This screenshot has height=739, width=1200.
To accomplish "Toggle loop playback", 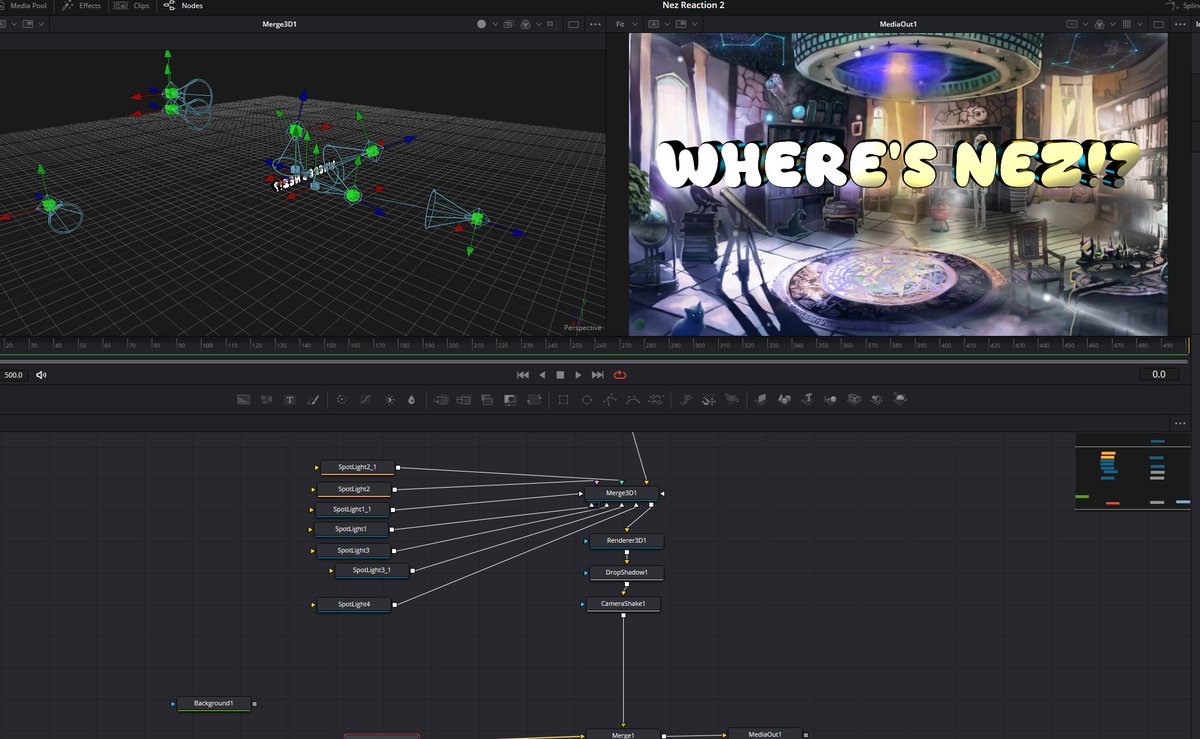I will pyautogui.click(x=620, y=375).
